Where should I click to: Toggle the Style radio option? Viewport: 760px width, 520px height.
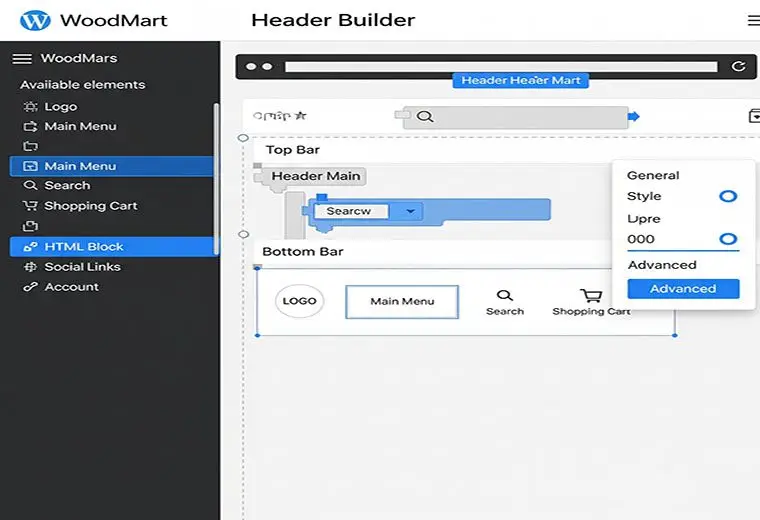[x=728, y=196]
